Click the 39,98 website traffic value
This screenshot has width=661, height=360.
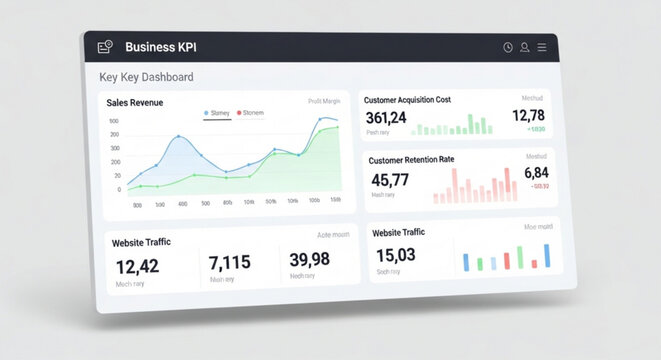pyautogui.click(x=309, y=259)
